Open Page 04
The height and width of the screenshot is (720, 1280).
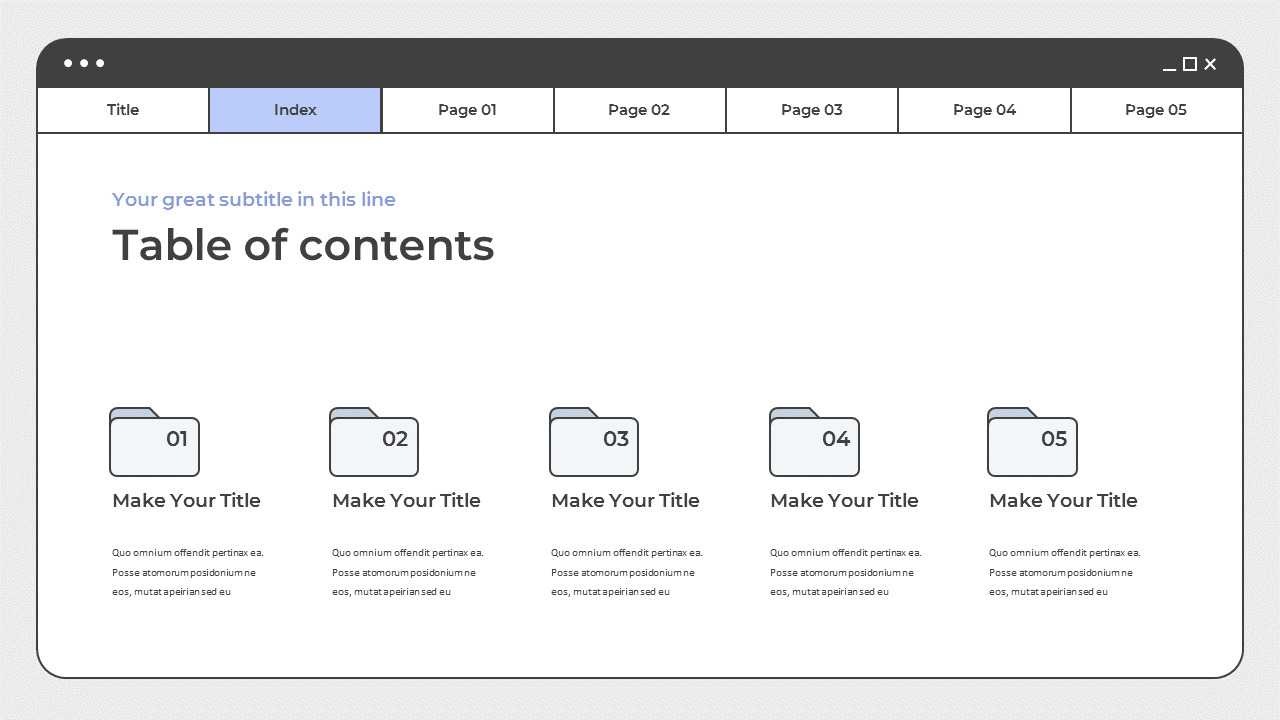pyautogui.click(x=984, y=110)
